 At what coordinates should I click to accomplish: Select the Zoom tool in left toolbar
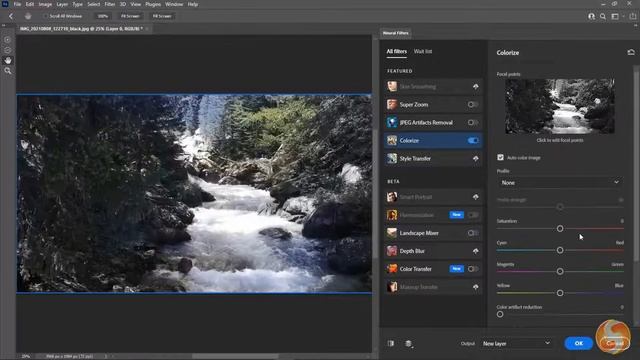pyautogui.click(x=8, y=71)
